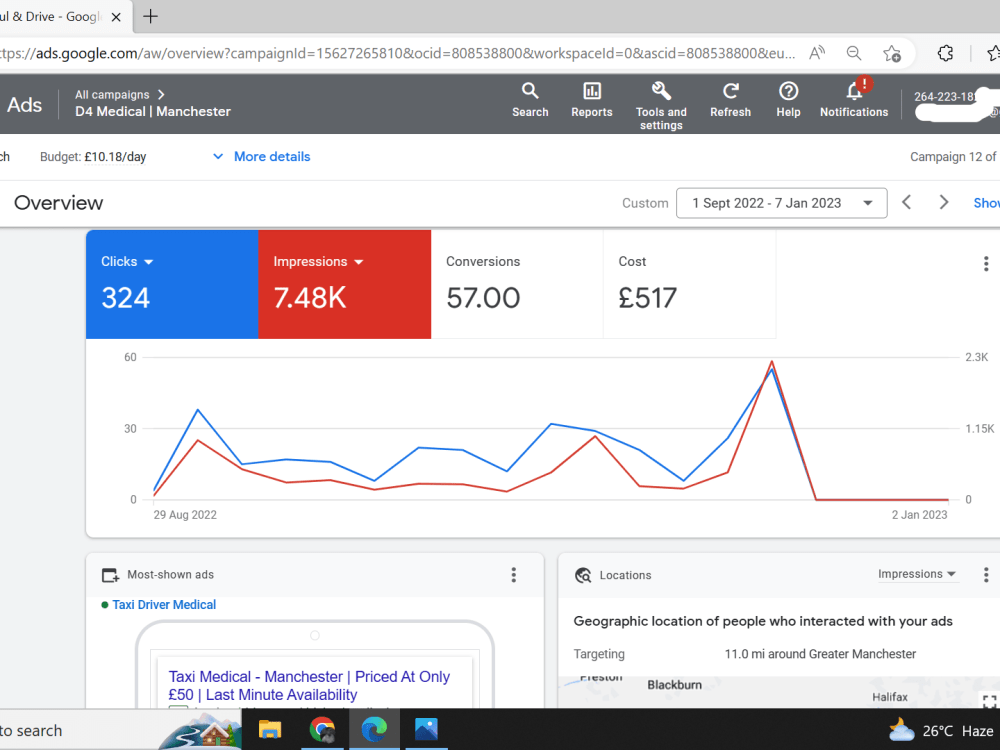1000x750 pixels.
Task: Click the zoom out magnifier in address bar
Action: (x=854, y=53)
